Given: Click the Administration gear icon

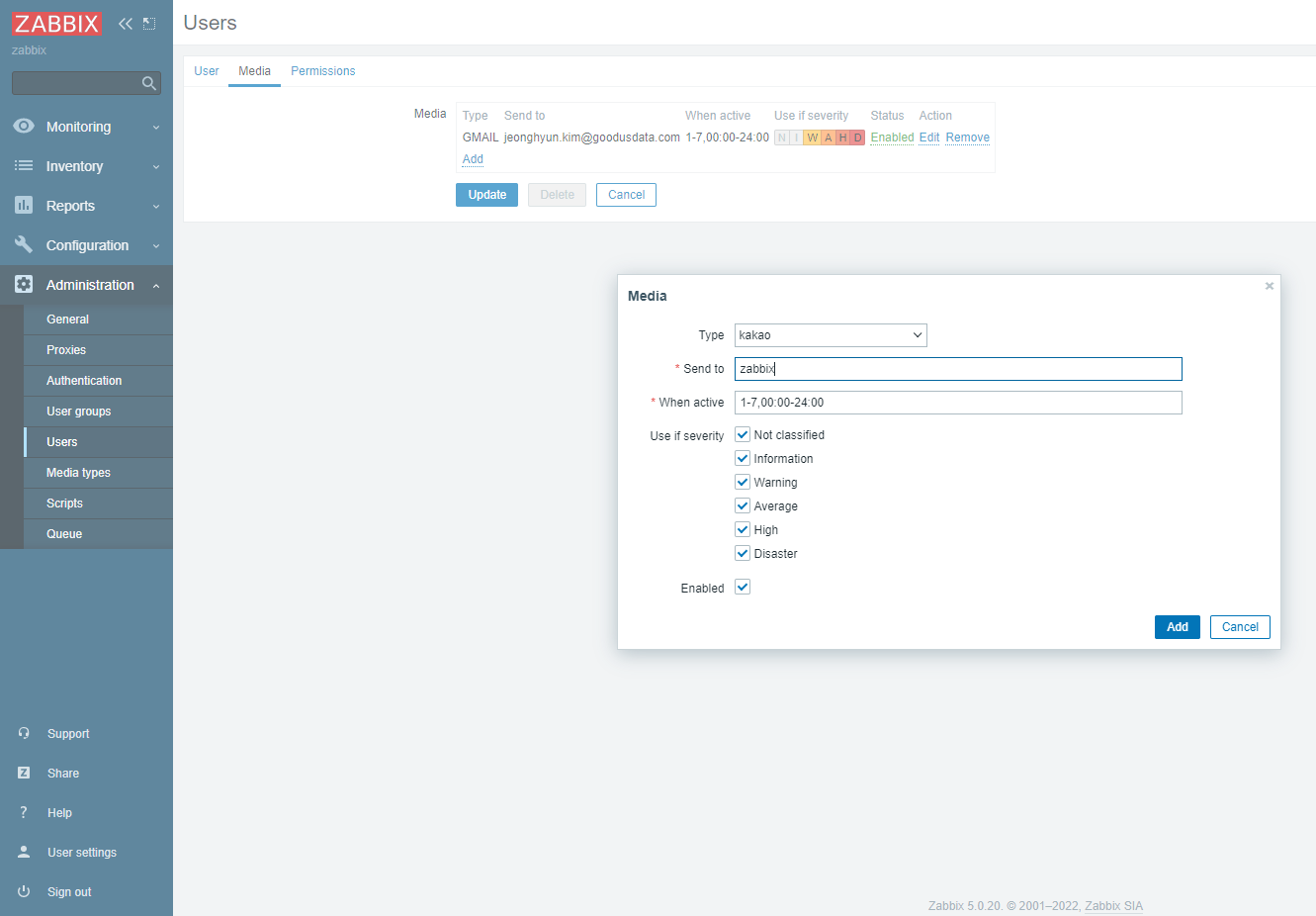Looking at the screenshot, I should [x=24, y=284].
